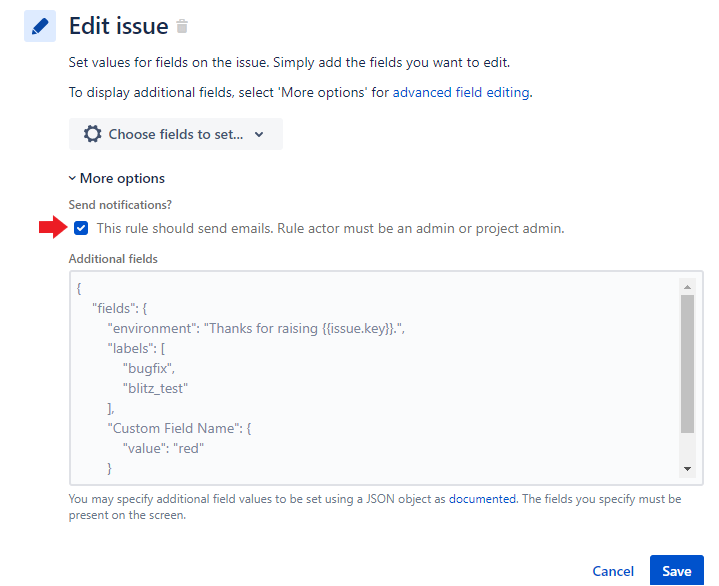Image resolution: width=719 pixels, height=586 pixels.
Task: Click the red arrow pointing at the checkbox
Action: 53,227
